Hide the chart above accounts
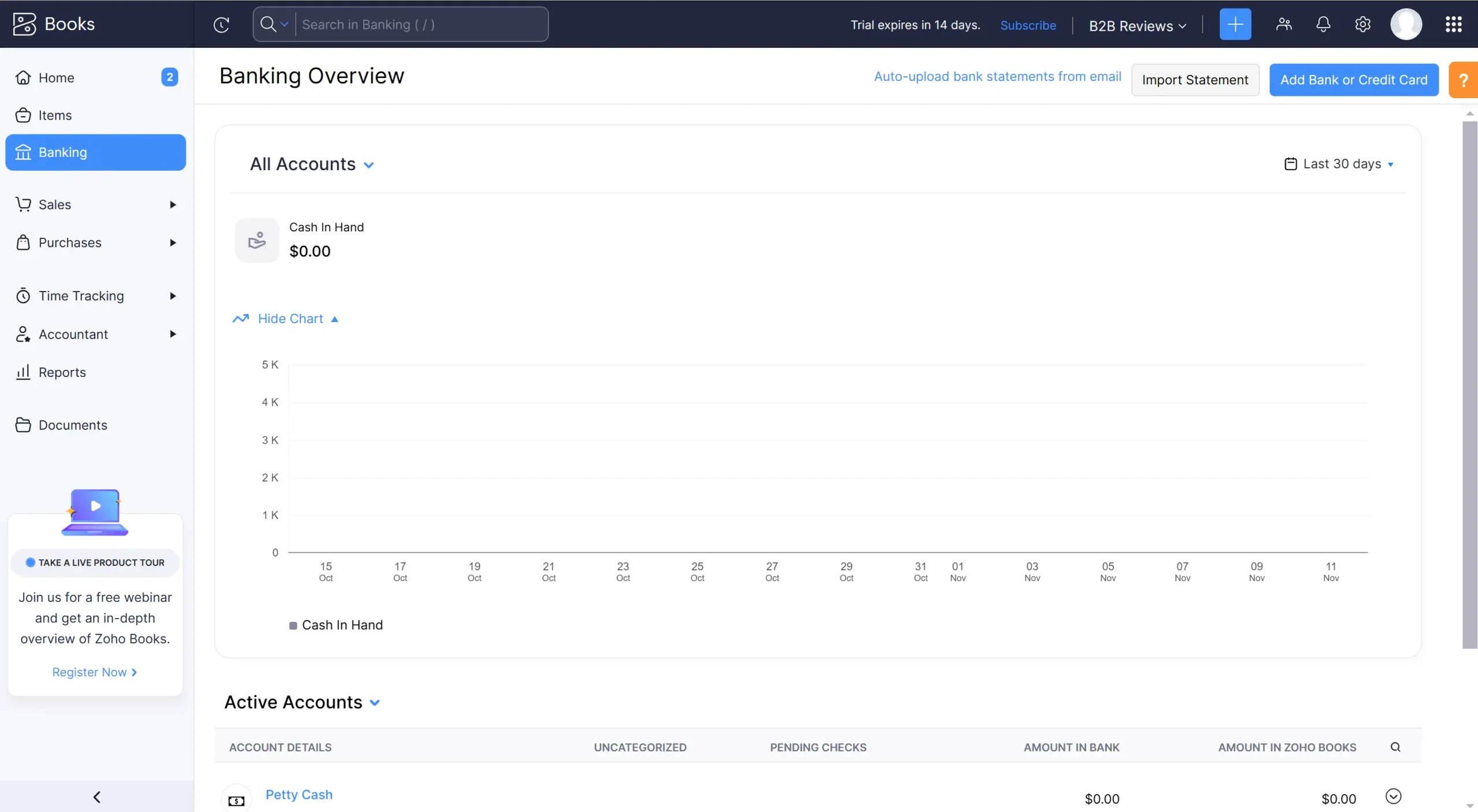 [x=289, y=318]
